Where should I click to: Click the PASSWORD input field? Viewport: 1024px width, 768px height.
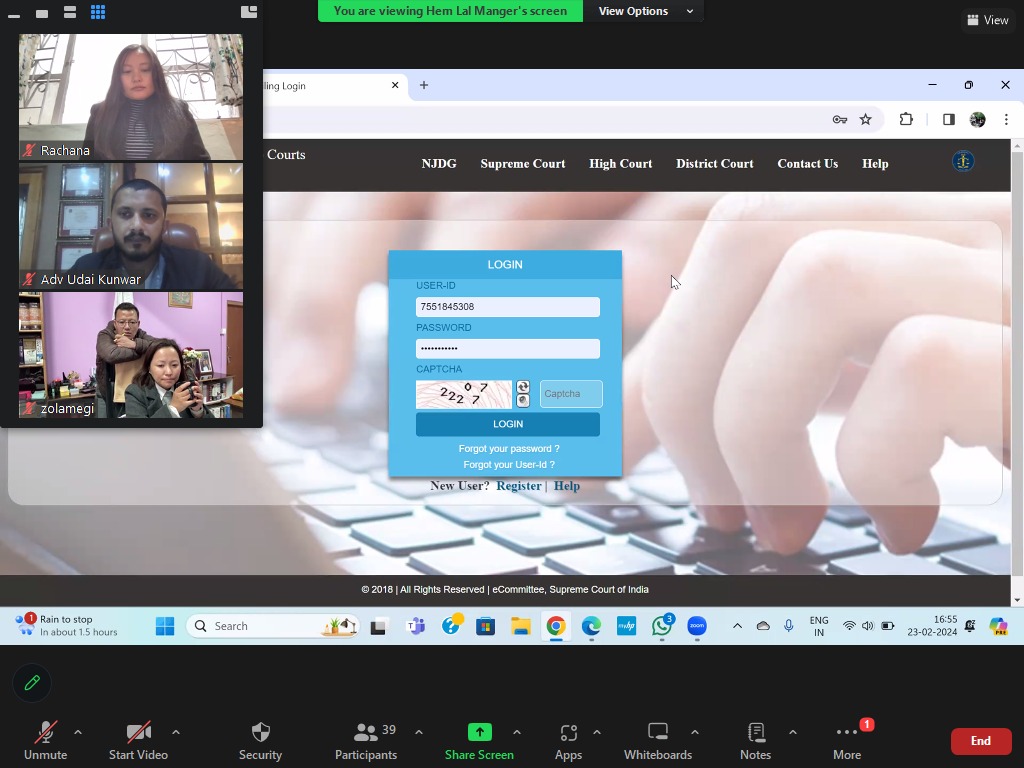(507, 349)
